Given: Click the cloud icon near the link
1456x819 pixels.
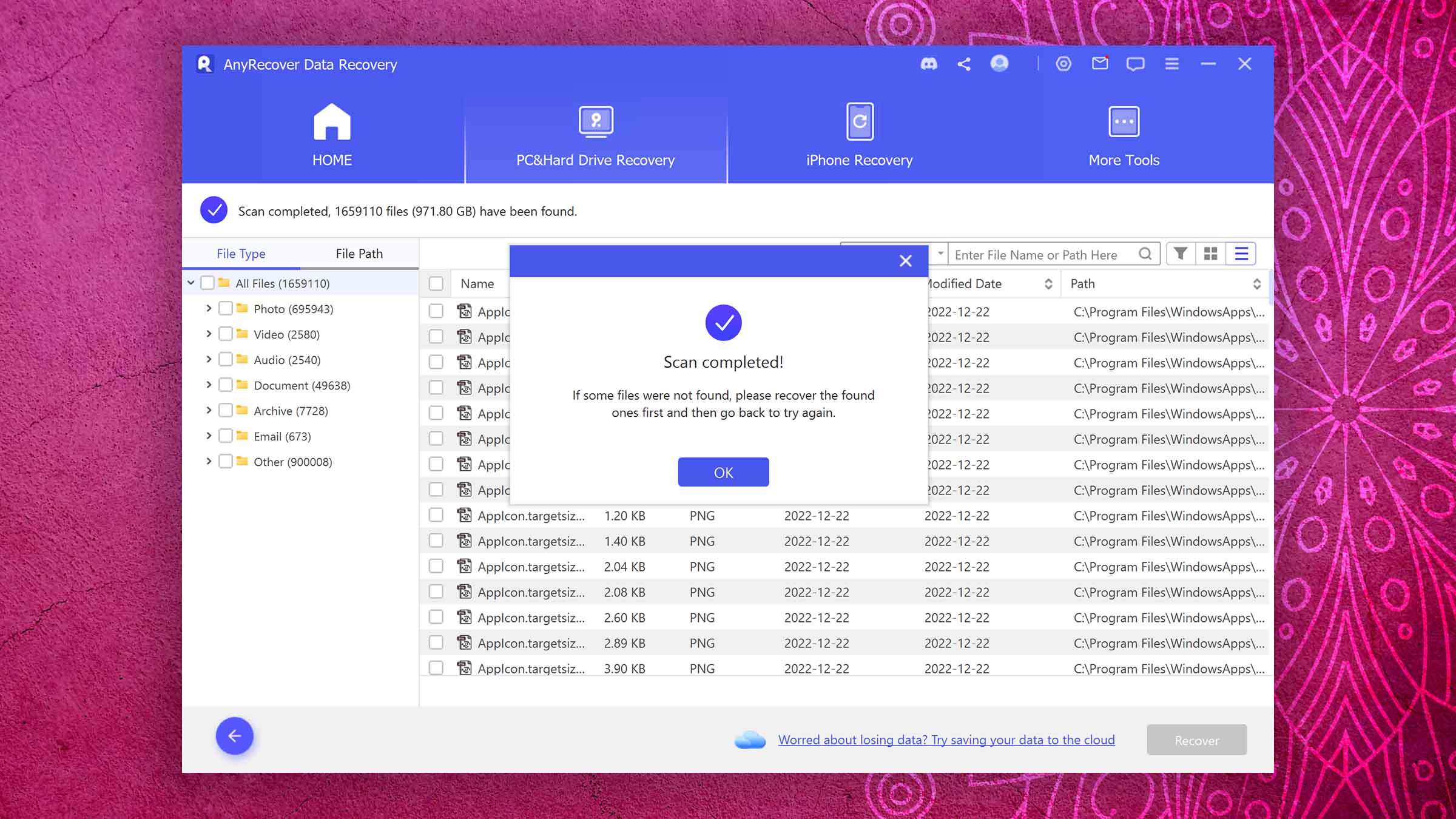Looking at the screenshot, I should (750, 740).
